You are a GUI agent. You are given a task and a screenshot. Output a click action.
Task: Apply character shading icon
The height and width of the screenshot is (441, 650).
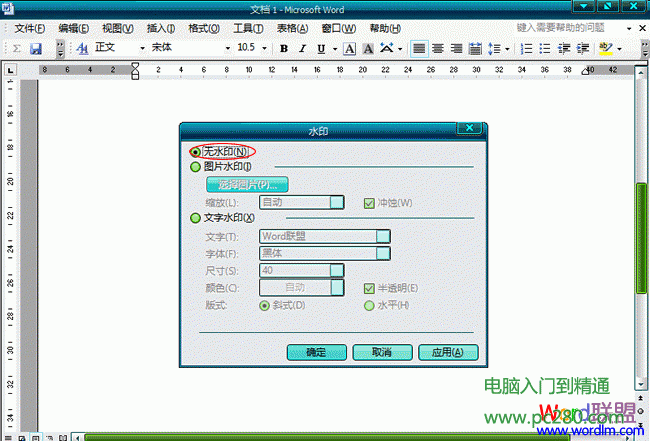368,48
